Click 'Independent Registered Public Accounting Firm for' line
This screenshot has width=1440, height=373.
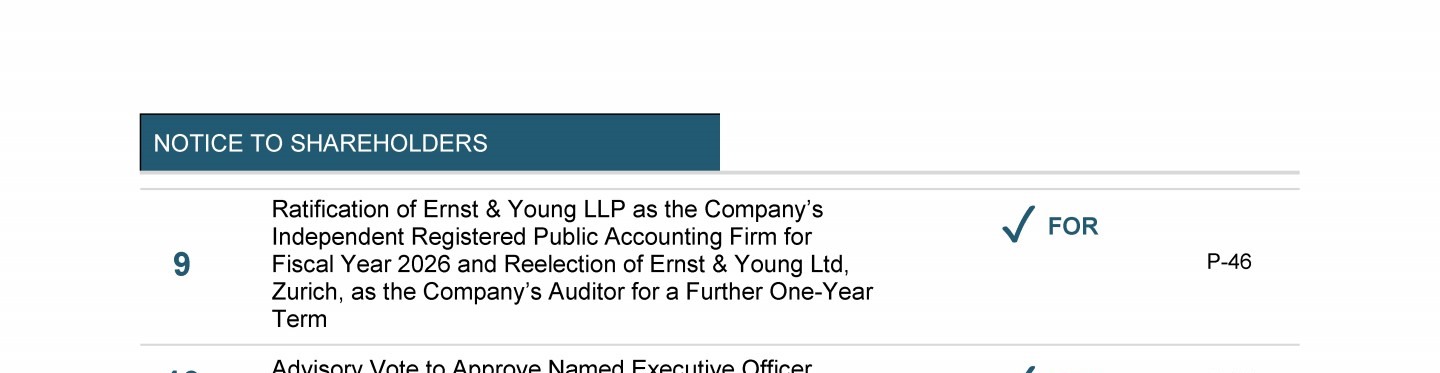click(542, 237)
